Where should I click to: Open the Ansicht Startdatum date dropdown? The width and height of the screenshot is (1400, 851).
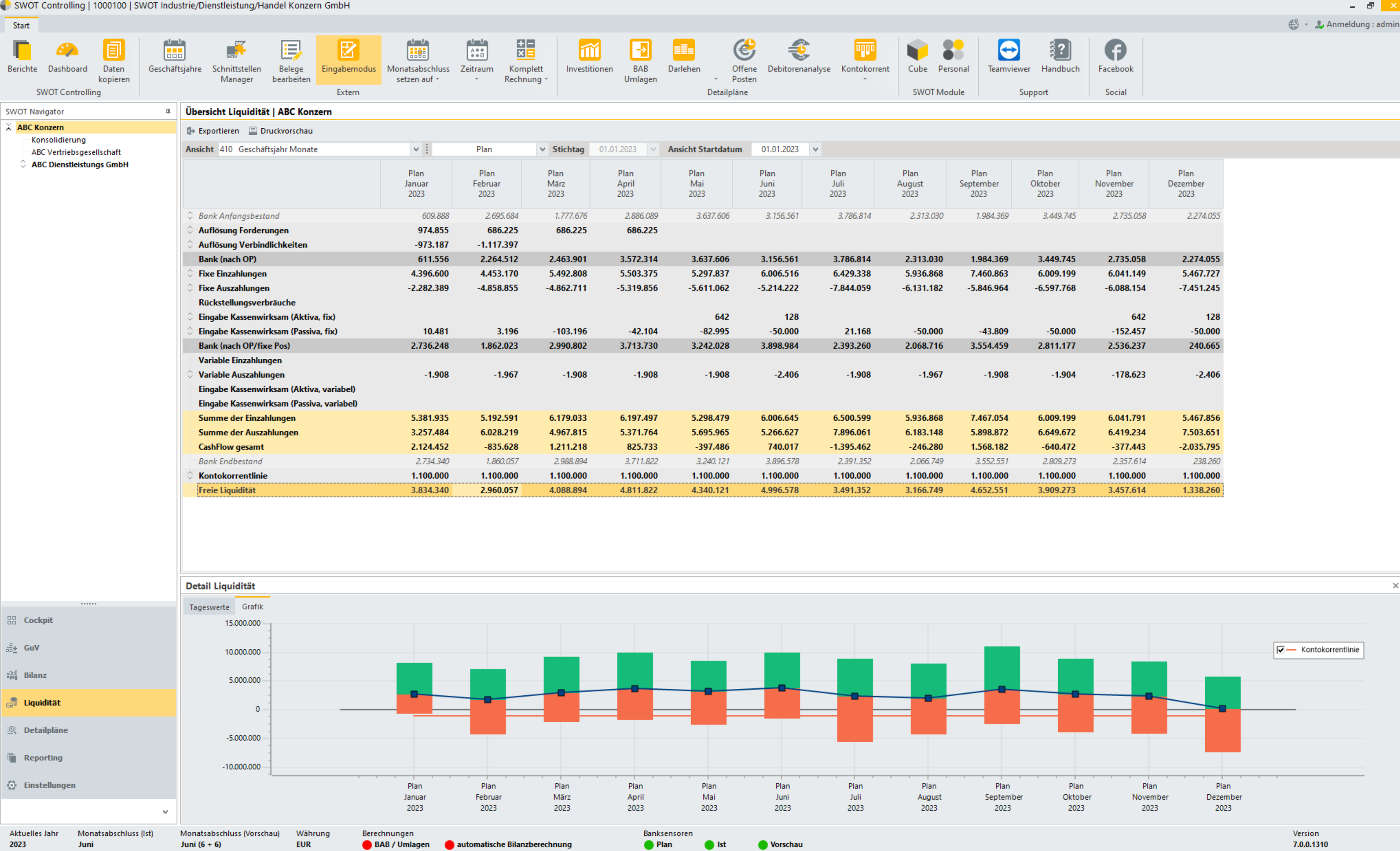815,149
